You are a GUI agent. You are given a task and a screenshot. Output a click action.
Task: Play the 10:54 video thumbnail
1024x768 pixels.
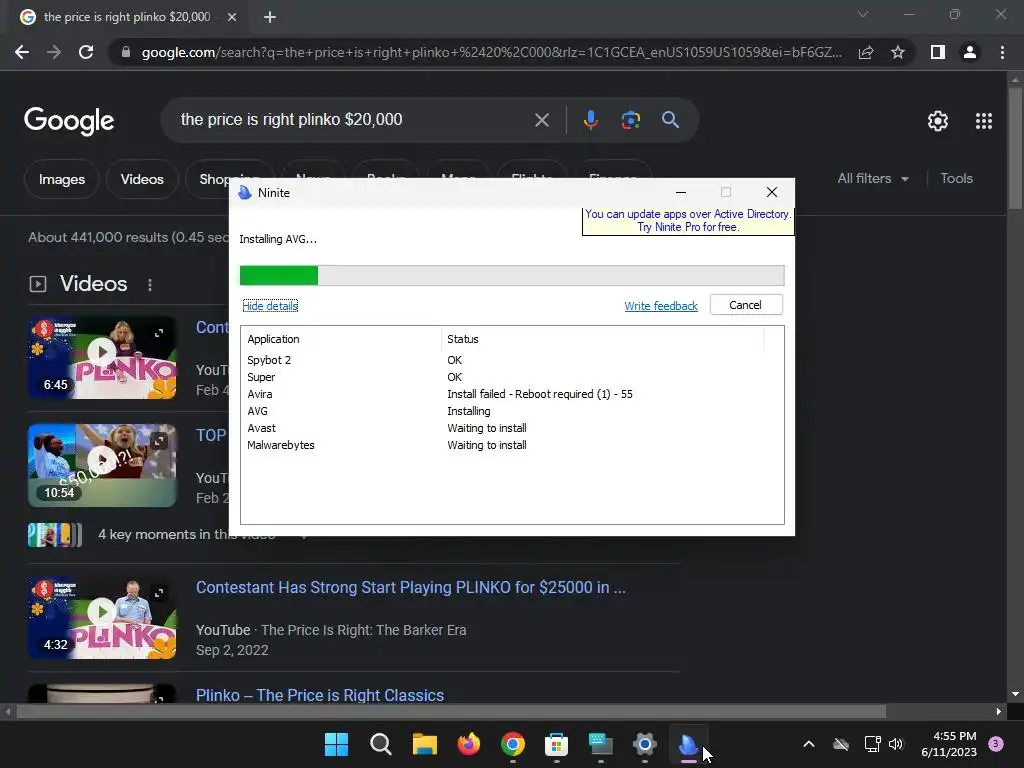(x=102, y=466)
